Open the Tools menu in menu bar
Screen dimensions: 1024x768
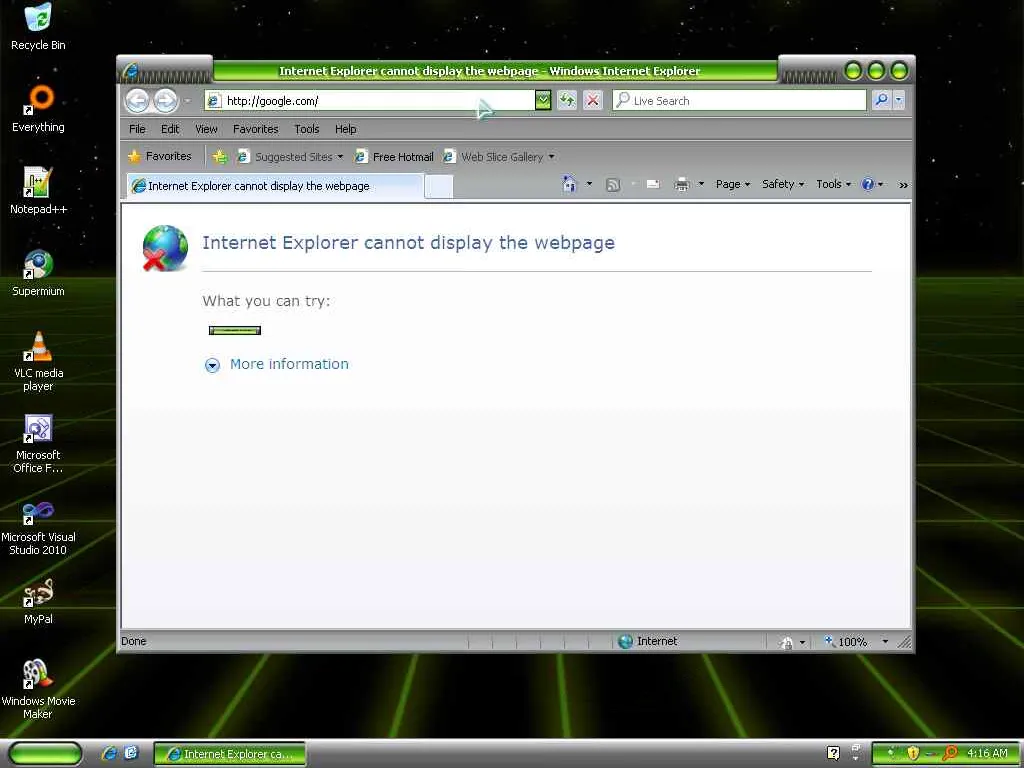pos(306,129)
